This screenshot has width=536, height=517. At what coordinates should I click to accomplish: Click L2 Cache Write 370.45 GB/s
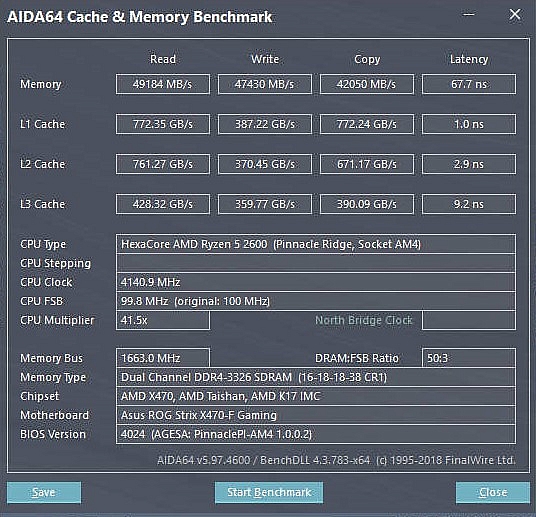[x=265, y=164]
